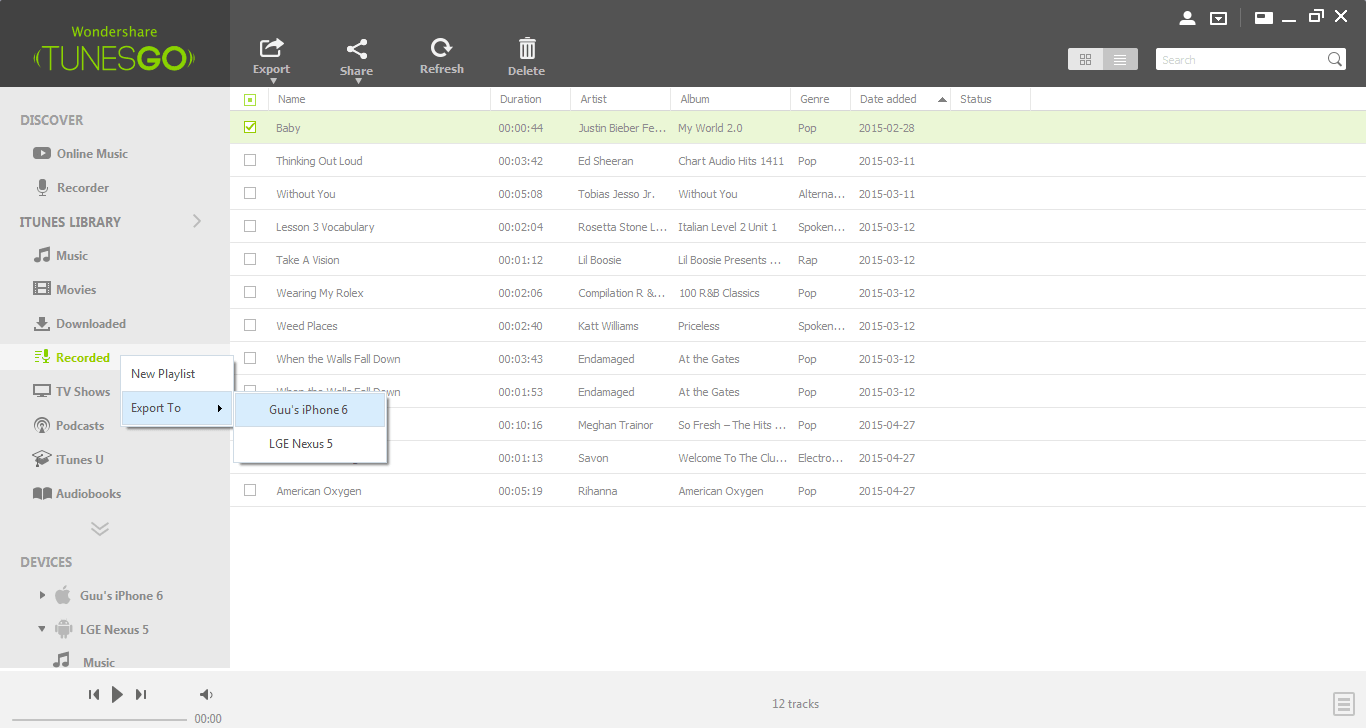1366x728 pixels.
Task: Export to LGE Nexus 5
Action: pyautogui.click(x=310, y=444)
